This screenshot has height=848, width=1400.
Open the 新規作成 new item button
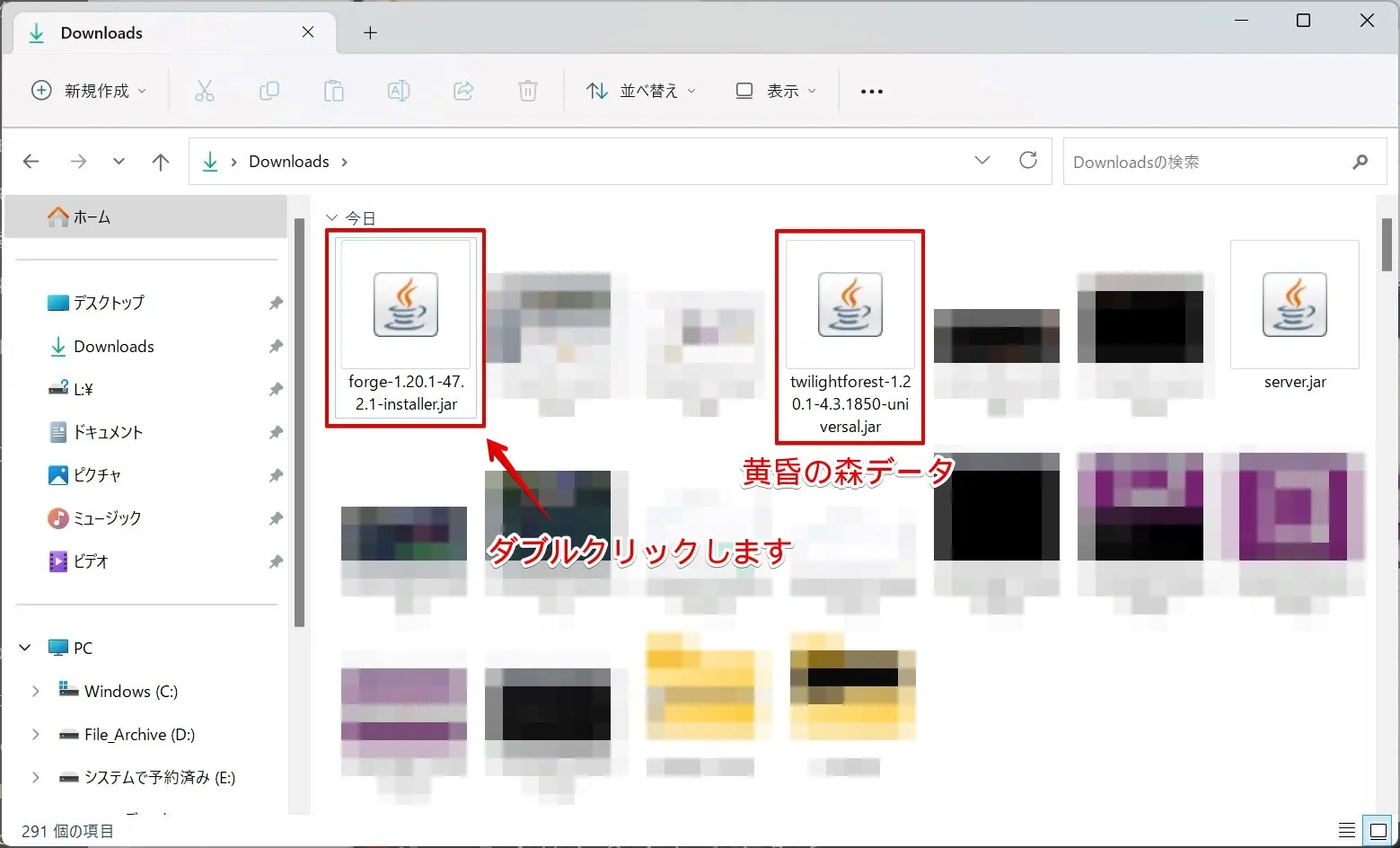click(89, 91)
